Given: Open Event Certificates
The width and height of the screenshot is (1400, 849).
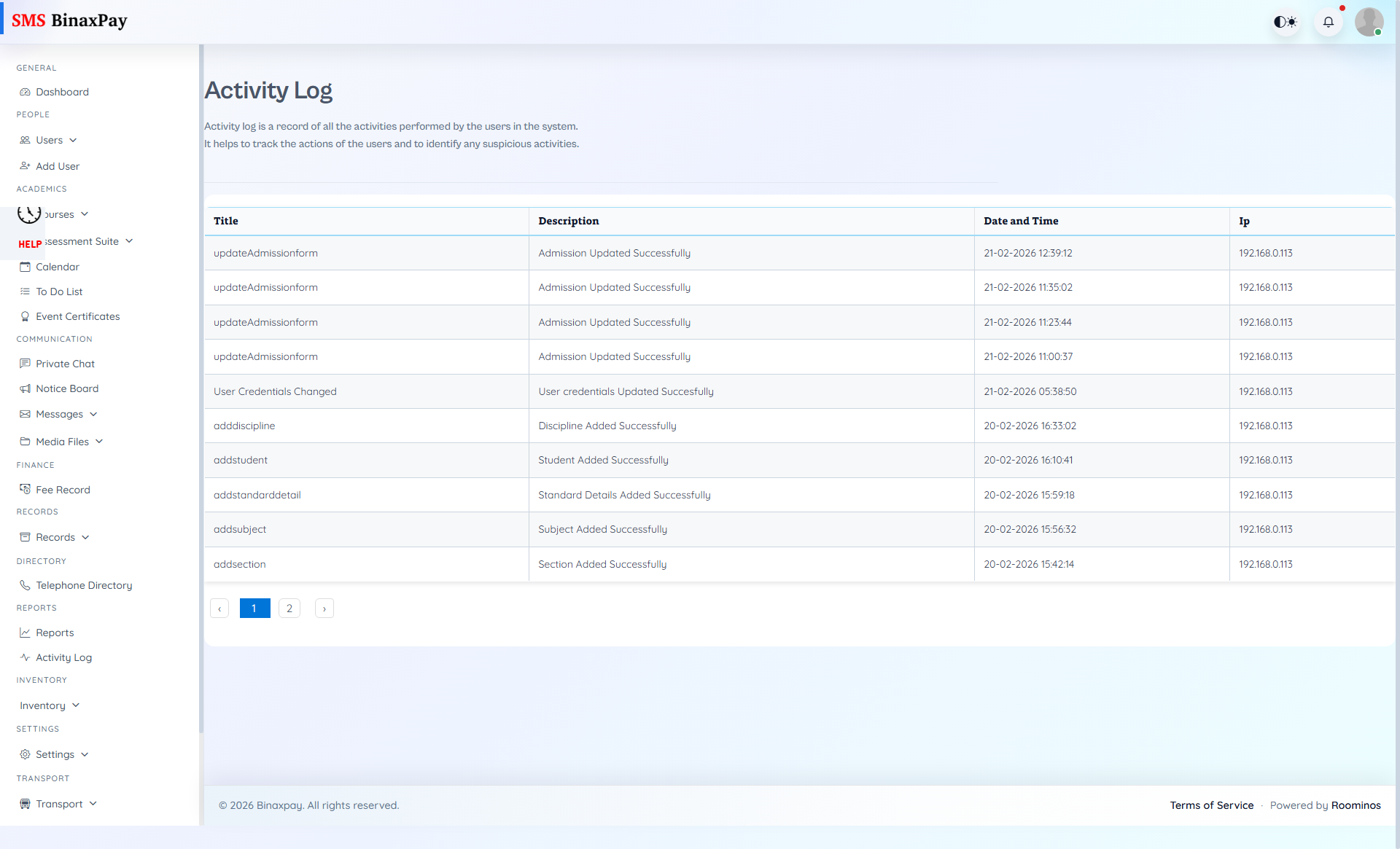Looking at the screenshot, I should [77, 316].
